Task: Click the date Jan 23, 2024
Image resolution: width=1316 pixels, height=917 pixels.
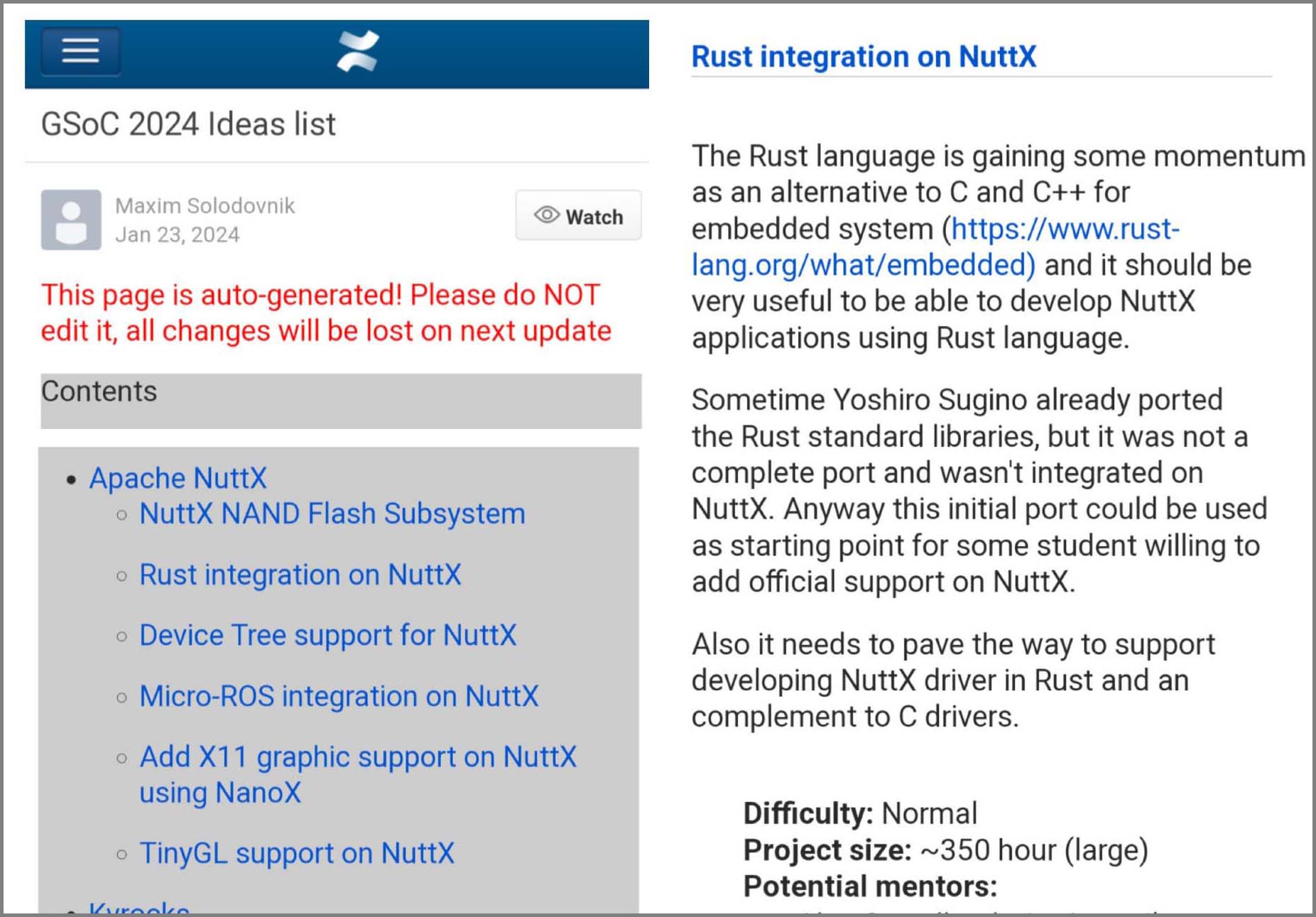Action: click(178, 235)
